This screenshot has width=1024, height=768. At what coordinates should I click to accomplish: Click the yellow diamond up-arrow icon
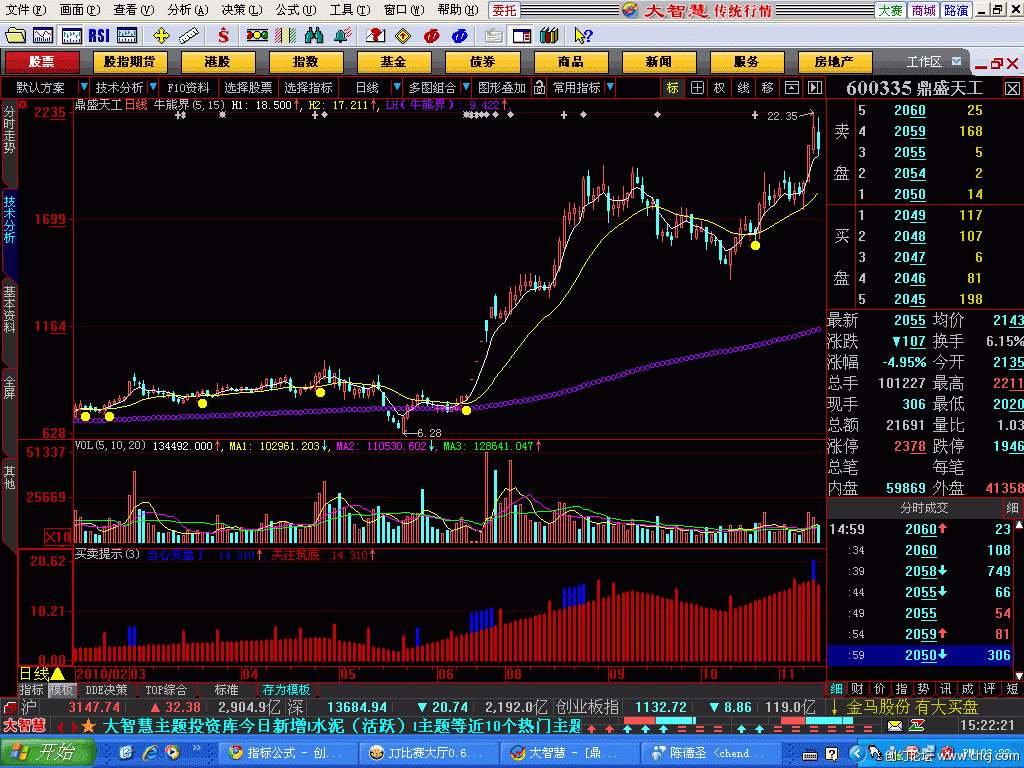pyautogui.click(x=403, y=35)
